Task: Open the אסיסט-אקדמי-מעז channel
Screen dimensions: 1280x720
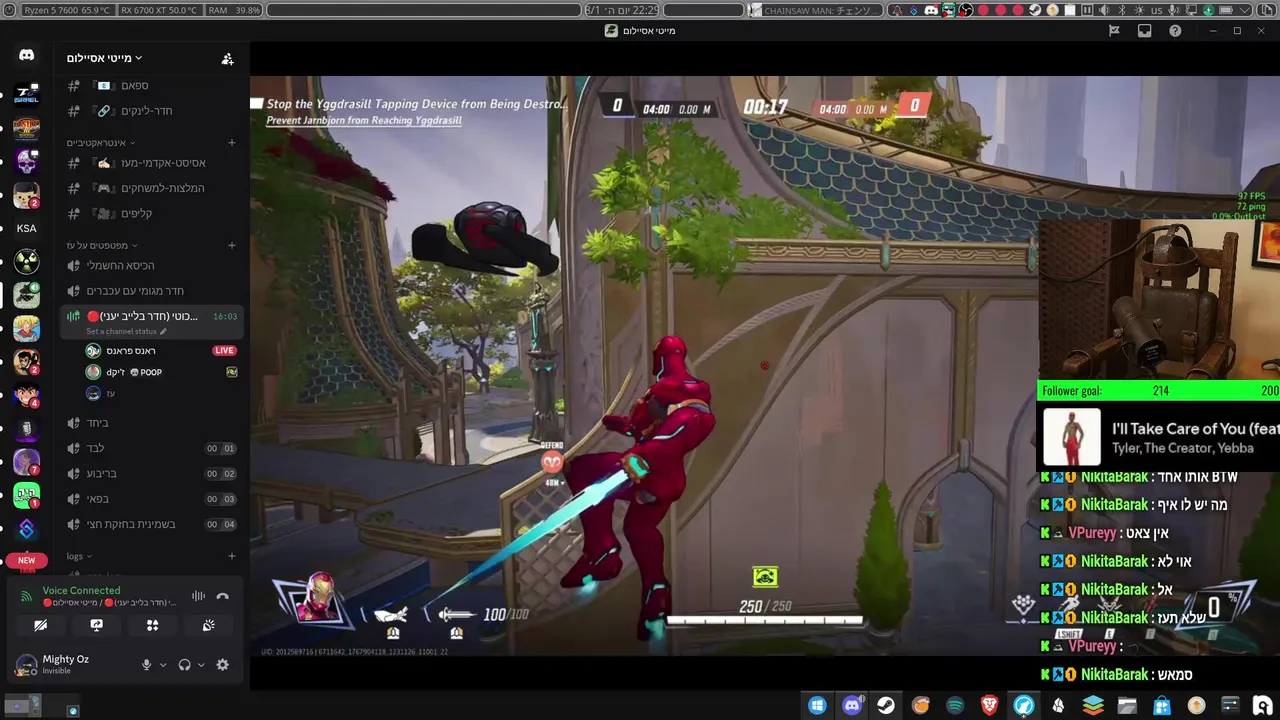Action: 150,162
